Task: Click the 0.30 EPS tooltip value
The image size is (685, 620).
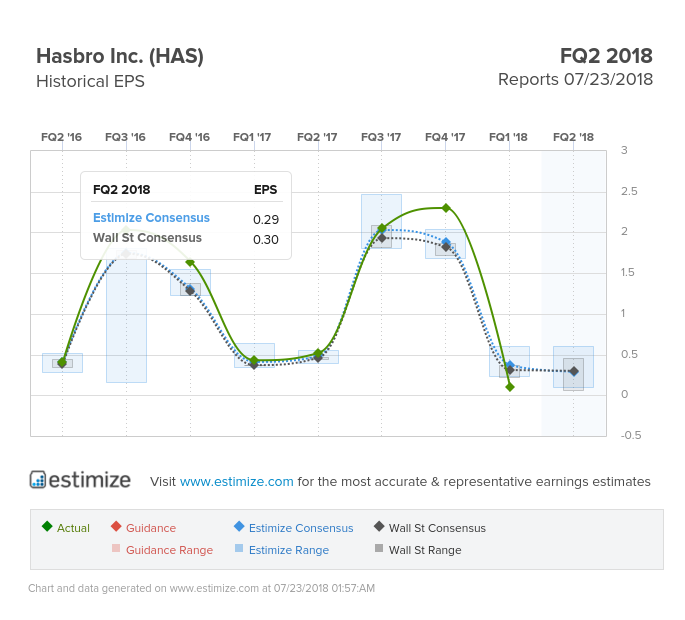Action: tap(266, 239)
